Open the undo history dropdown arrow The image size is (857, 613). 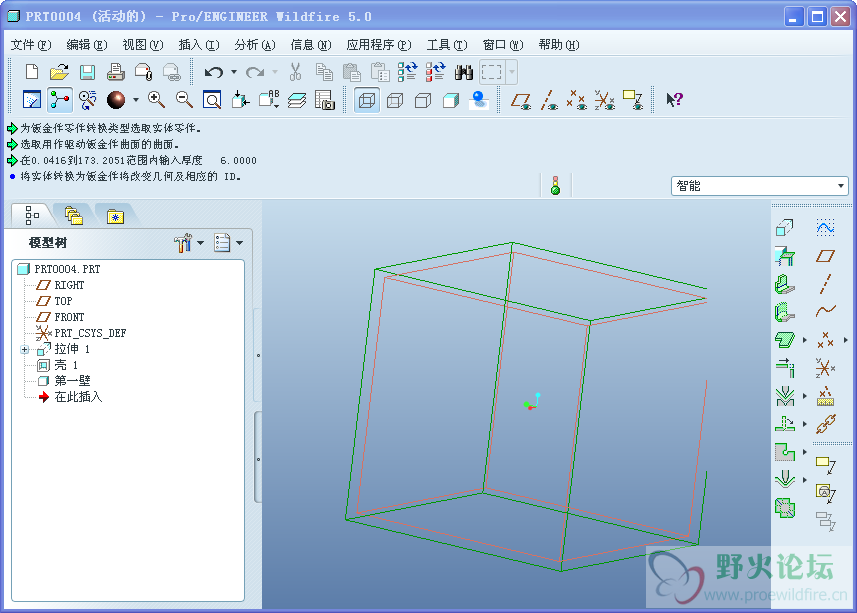coord(234,72)
